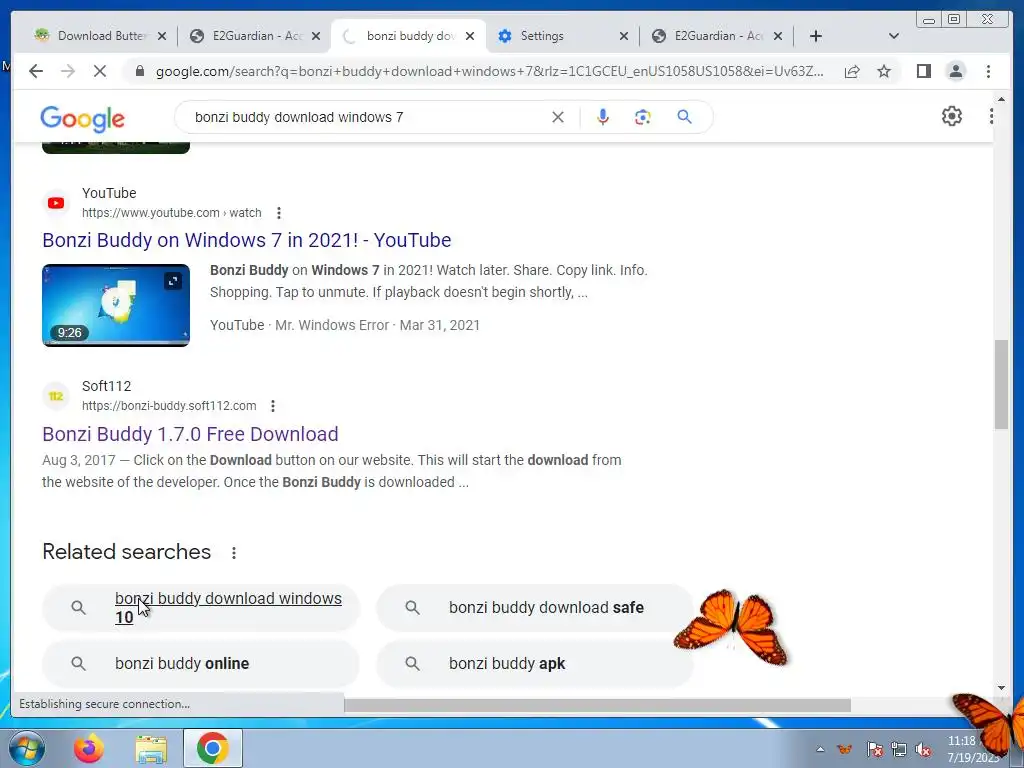Screen dimensions: 1024x768
Task: Clear the Google search box text
Action: pos(558,117)
